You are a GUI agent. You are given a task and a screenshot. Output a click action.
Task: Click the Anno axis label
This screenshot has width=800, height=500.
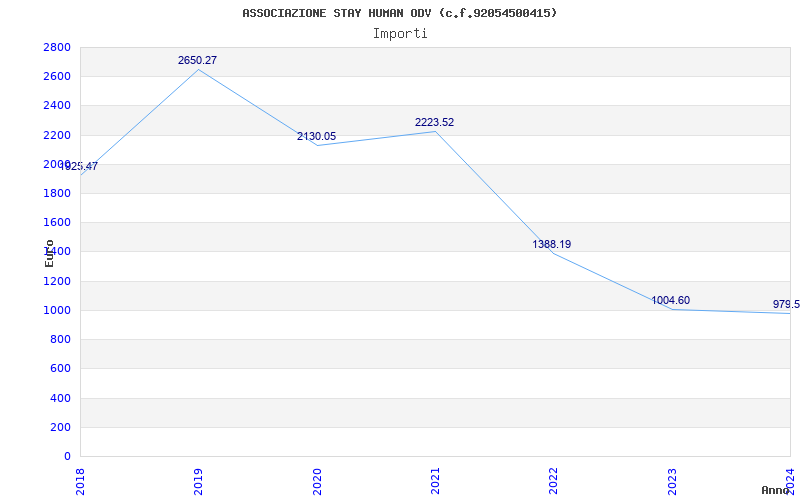pyautogui.click(x=775, y=490)
